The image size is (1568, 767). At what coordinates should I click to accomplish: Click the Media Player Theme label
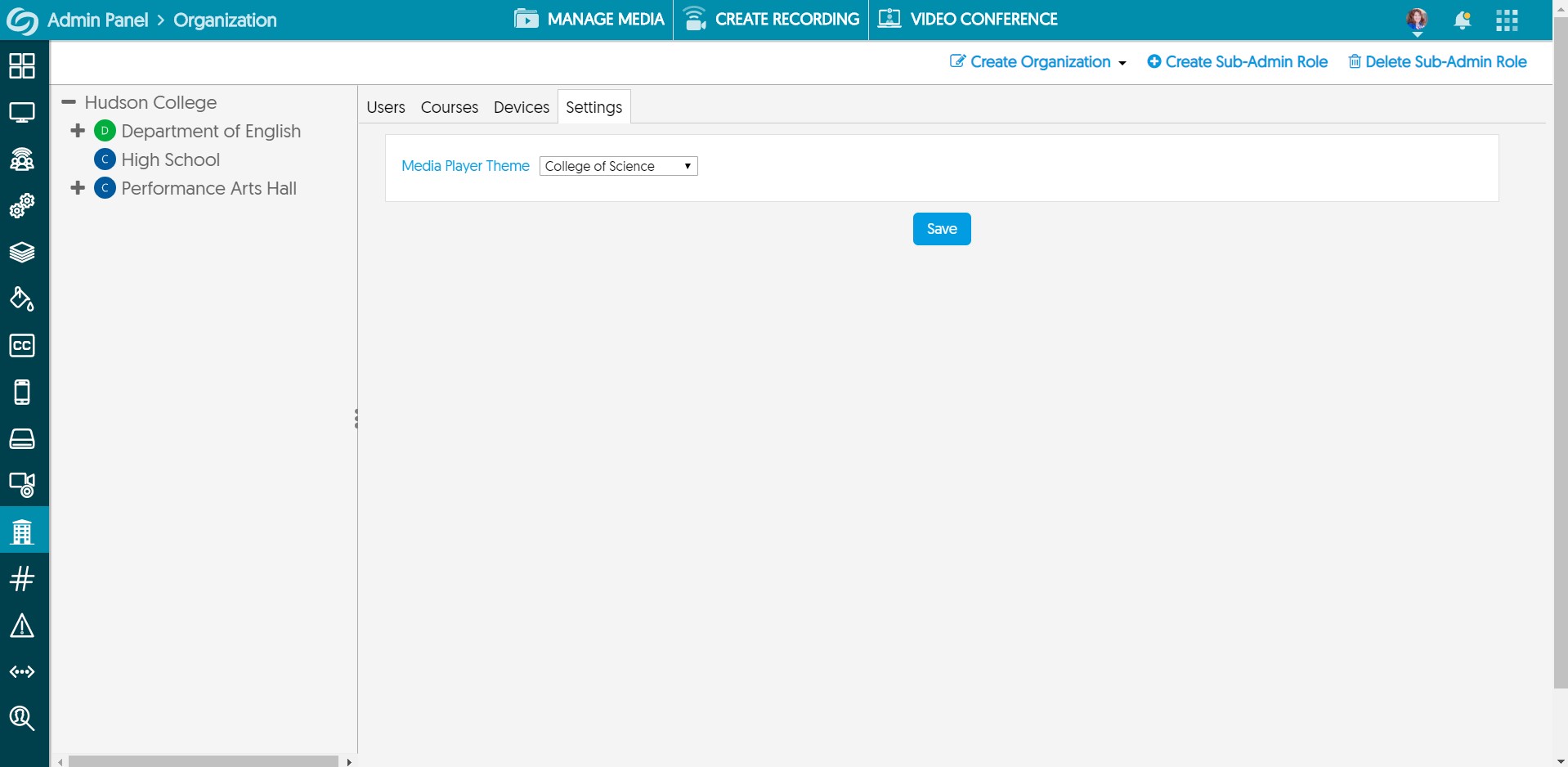(465, 166)
